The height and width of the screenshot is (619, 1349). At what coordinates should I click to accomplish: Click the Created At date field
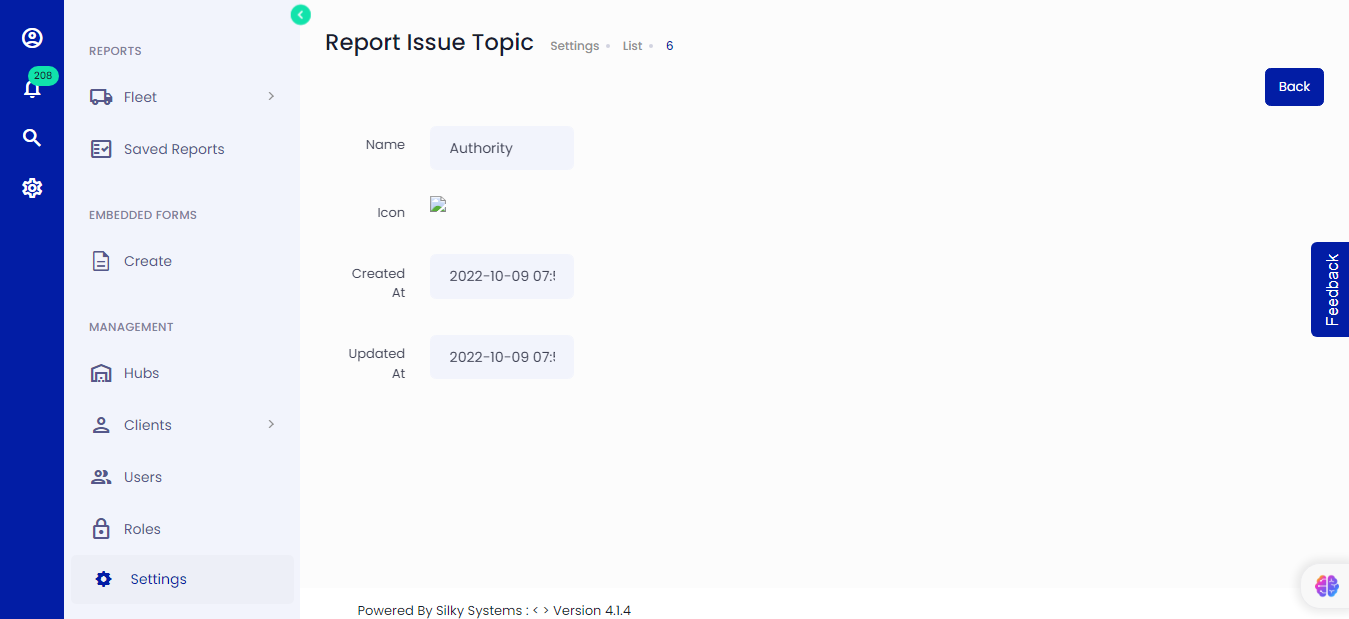coord(501,276)
